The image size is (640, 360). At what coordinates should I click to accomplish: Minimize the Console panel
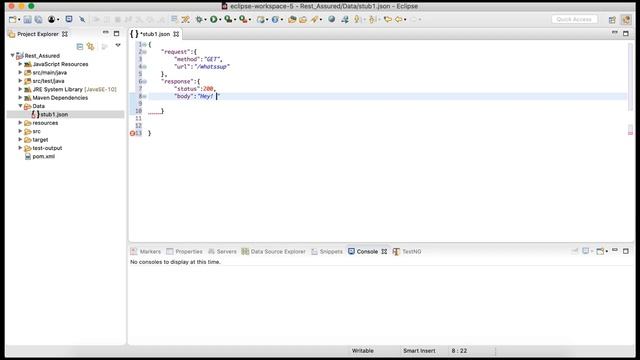615,250
